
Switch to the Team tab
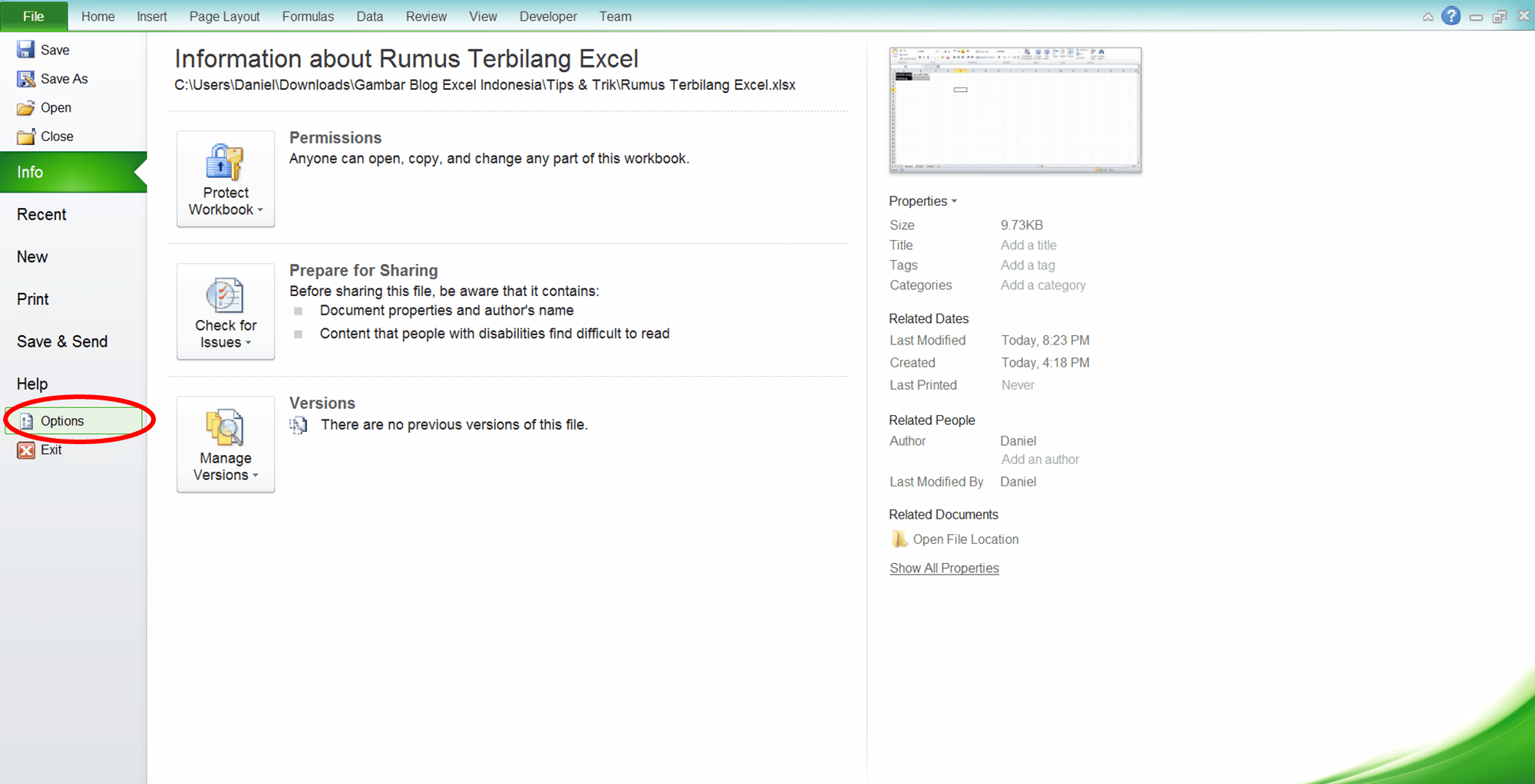click(615, 16)
